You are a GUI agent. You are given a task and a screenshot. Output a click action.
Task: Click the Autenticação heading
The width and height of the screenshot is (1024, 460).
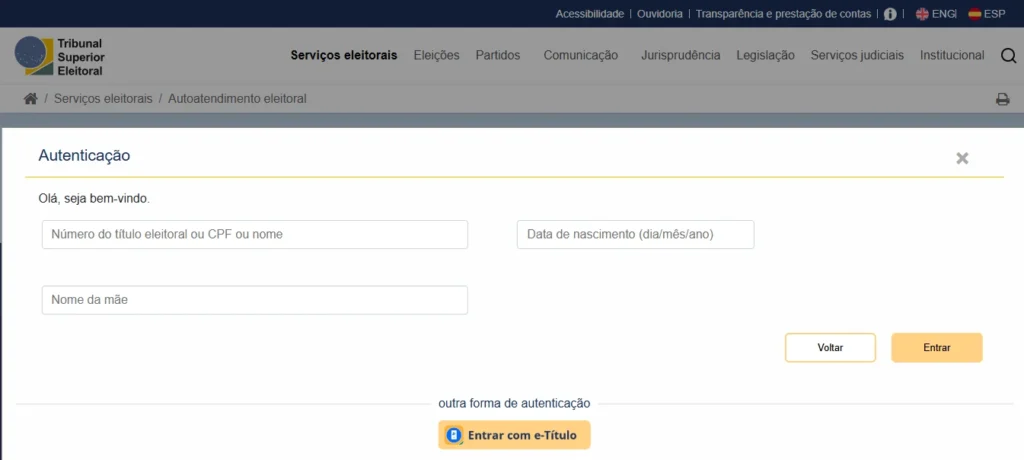coord(84,156)
